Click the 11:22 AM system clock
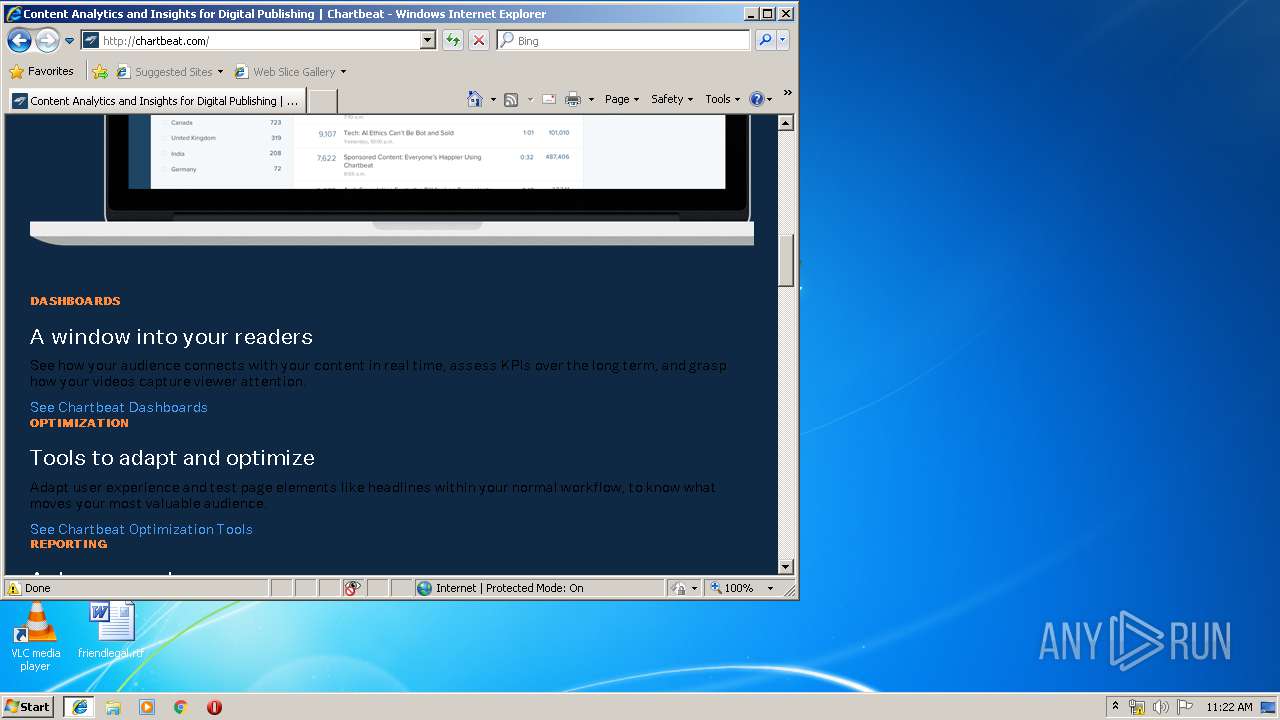 pos(1229,707)
